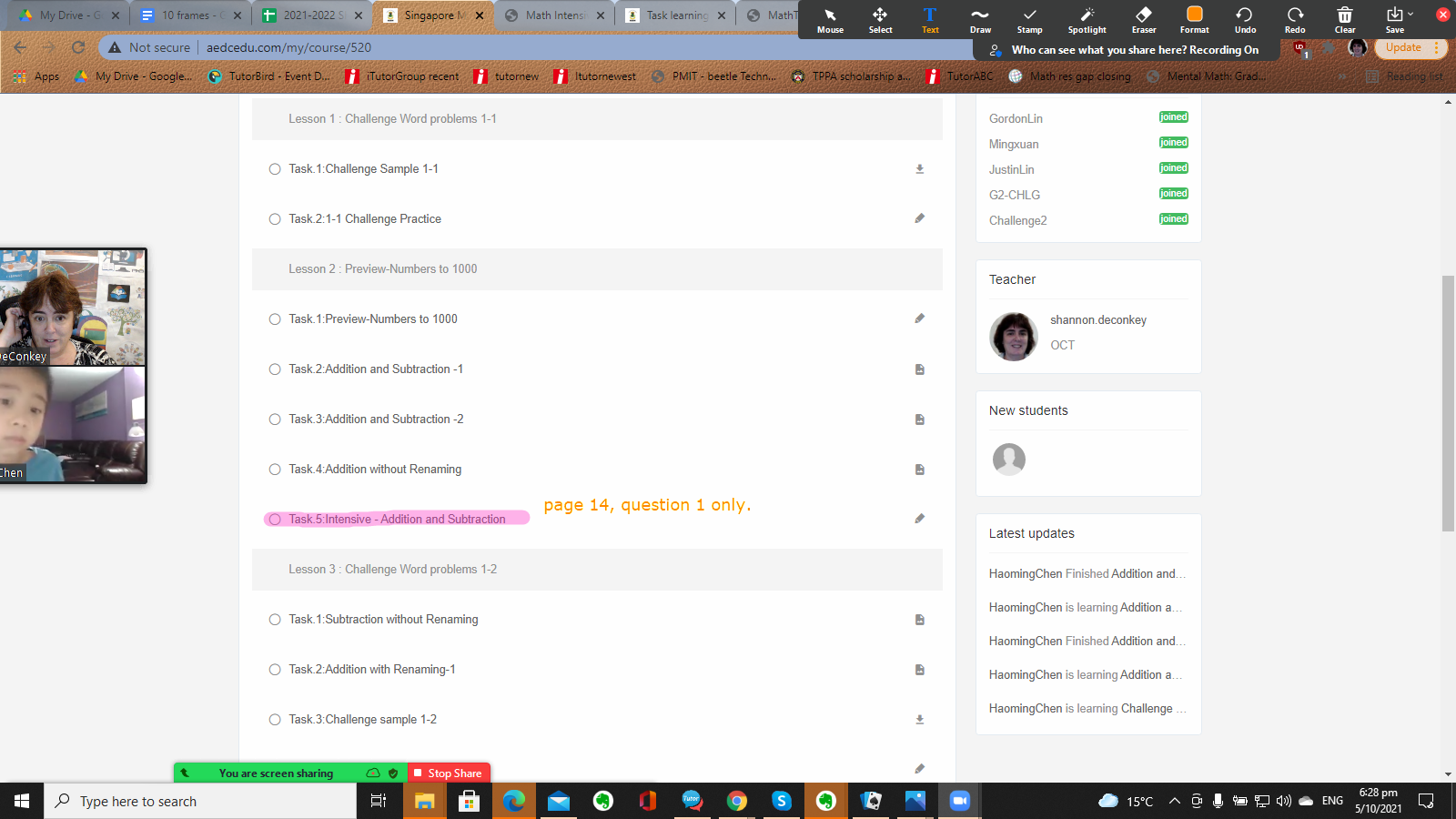Open document icon for Addition with Renaming-1
The image size is (1456, 819).
coord(919,670)
